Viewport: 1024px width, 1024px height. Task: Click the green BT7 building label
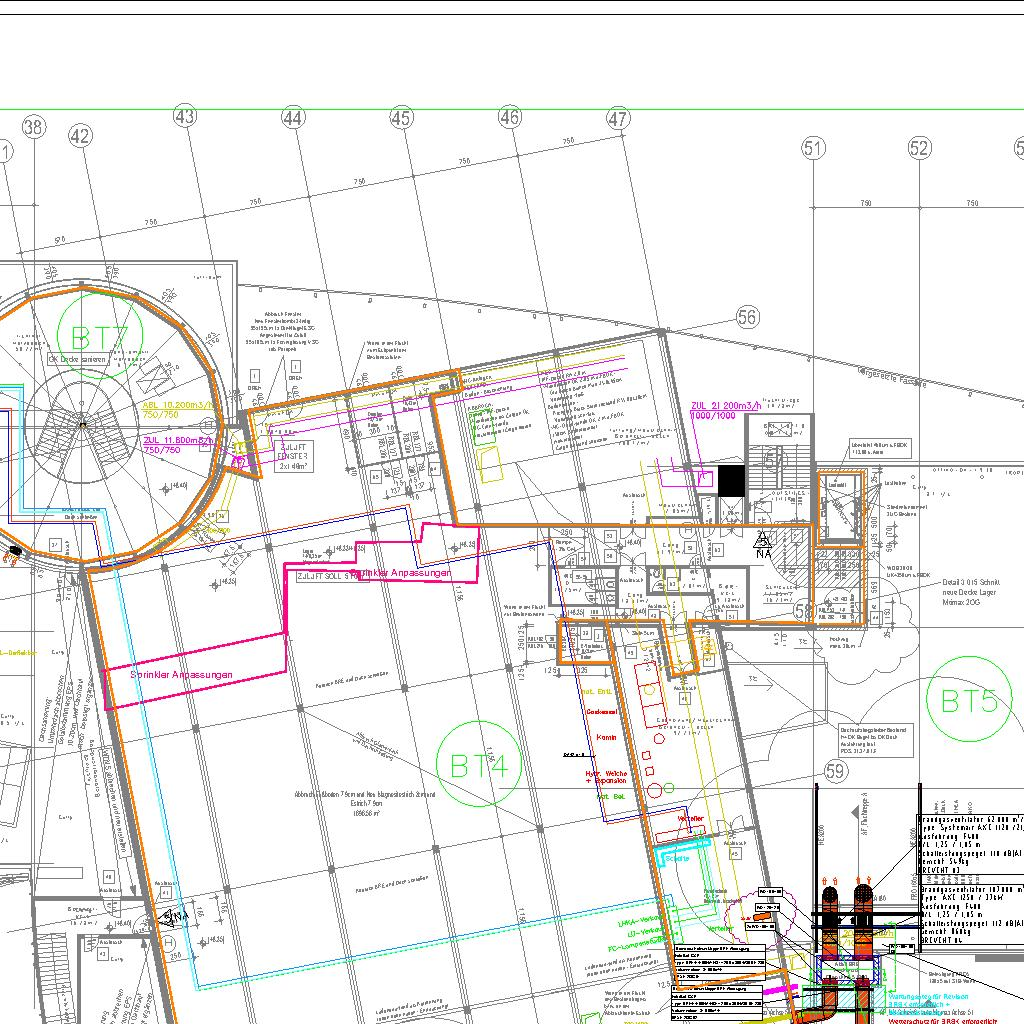click(x=100, y=337)
